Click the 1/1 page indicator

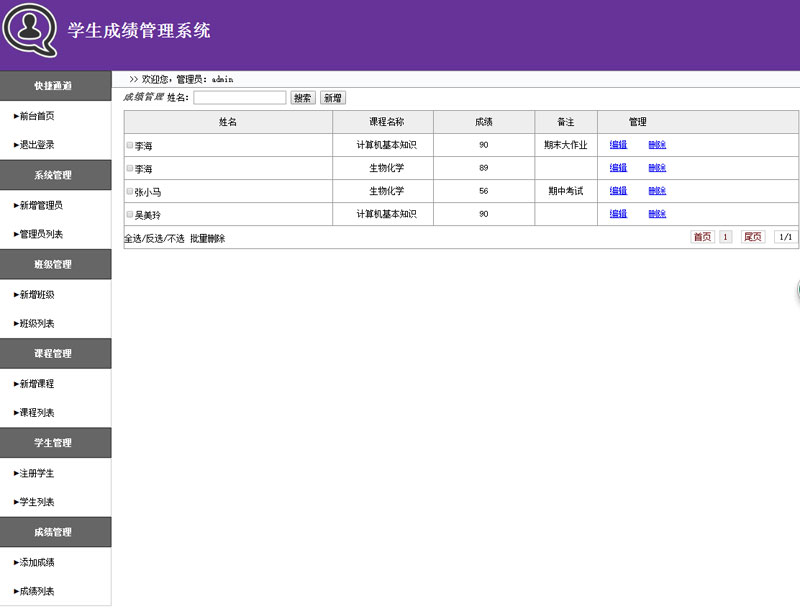tap(786, 237)
